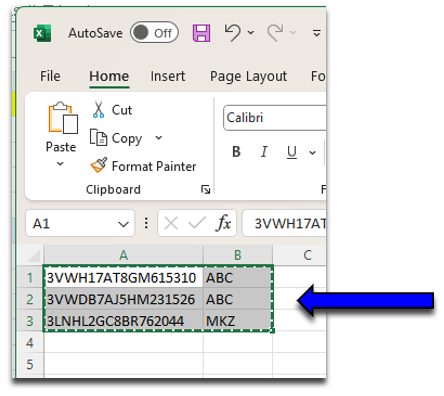444x396 pixels.
Task: Expand the Paste options arrow
Action: 60,163
